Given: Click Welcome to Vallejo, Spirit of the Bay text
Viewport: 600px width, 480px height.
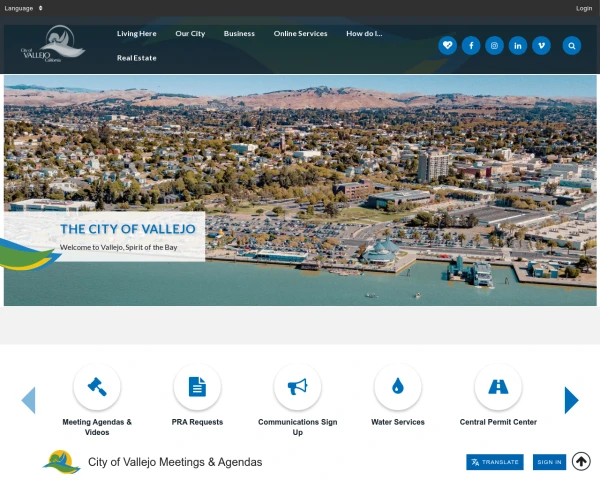Looking at the screenshot, I should pos(118,247).
